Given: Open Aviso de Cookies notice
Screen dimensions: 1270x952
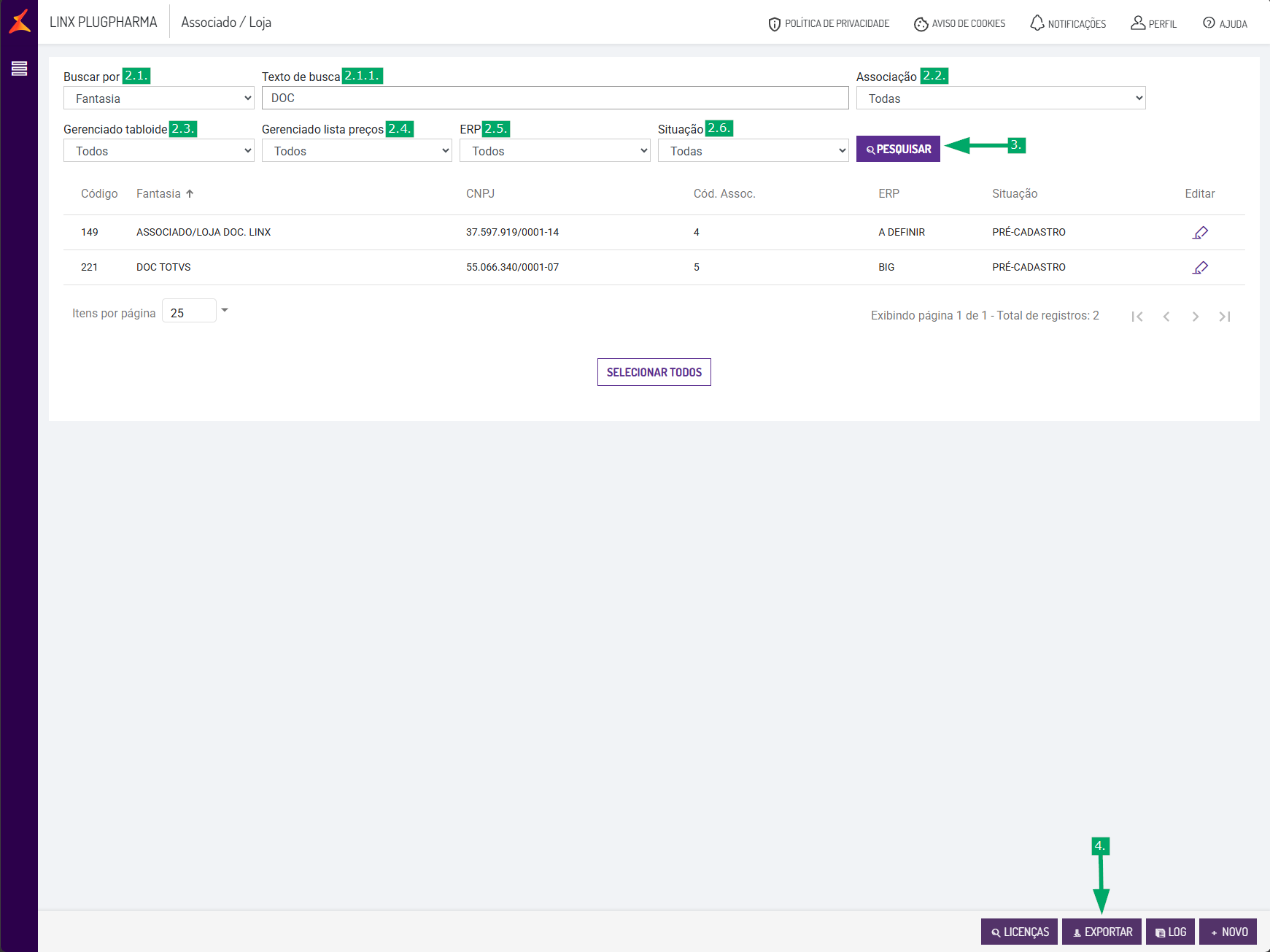Looking at the screenshot, I should click(960, 23).
